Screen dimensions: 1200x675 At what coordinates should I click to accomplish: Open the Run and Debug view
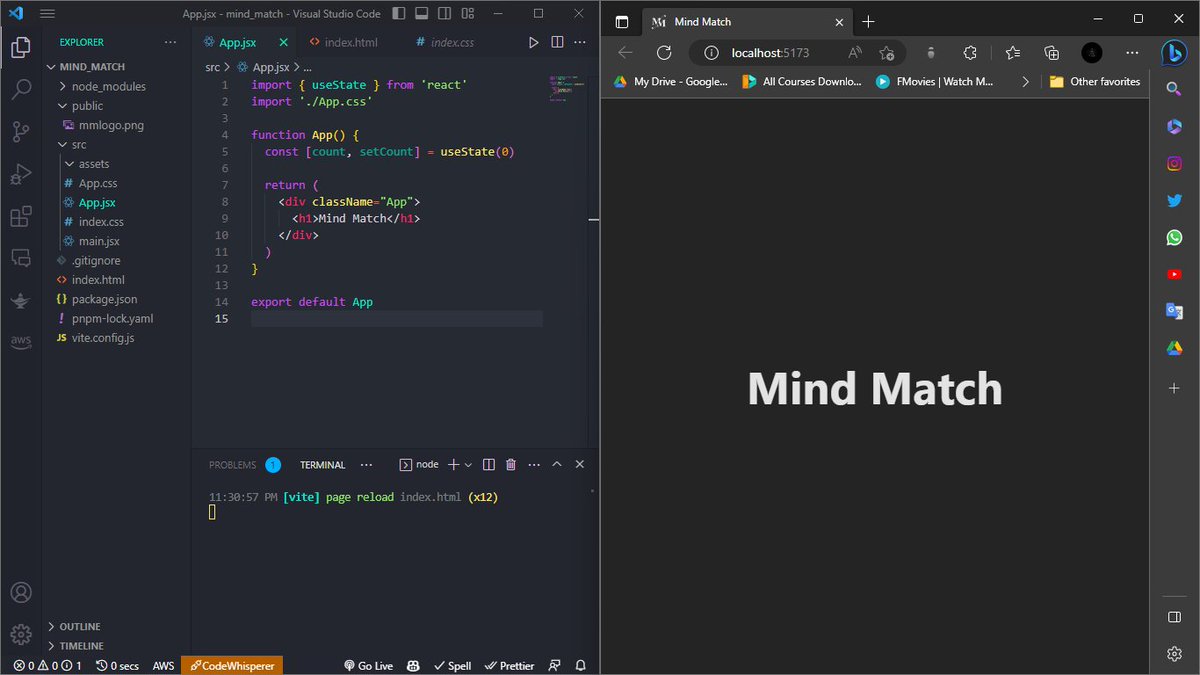(x=20, y=174)
